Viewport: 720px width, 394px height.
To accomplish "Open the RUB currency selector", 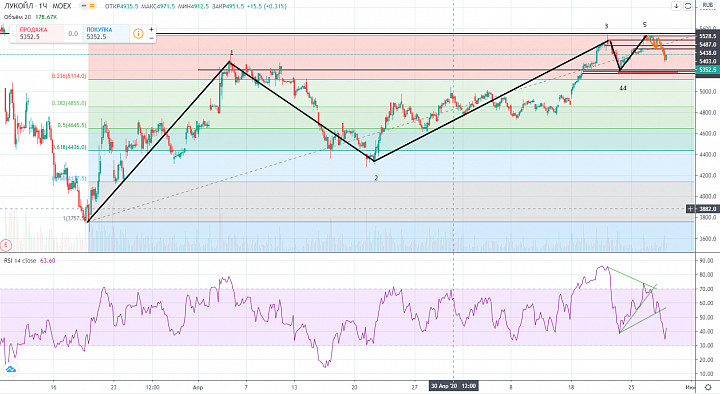I will 708,5.
